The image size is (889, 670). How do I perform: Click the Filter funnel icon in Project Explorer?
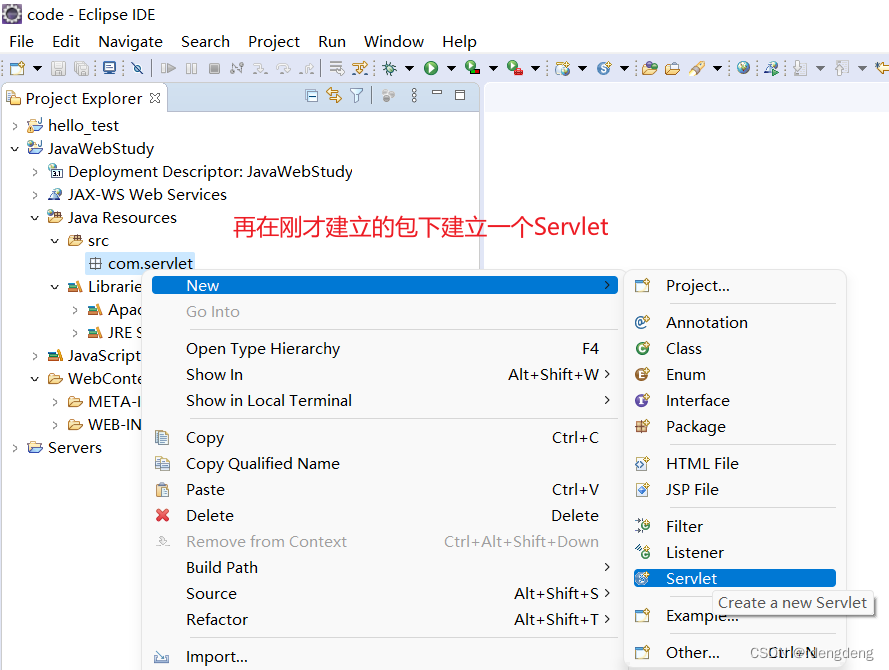tap(357, 96)
